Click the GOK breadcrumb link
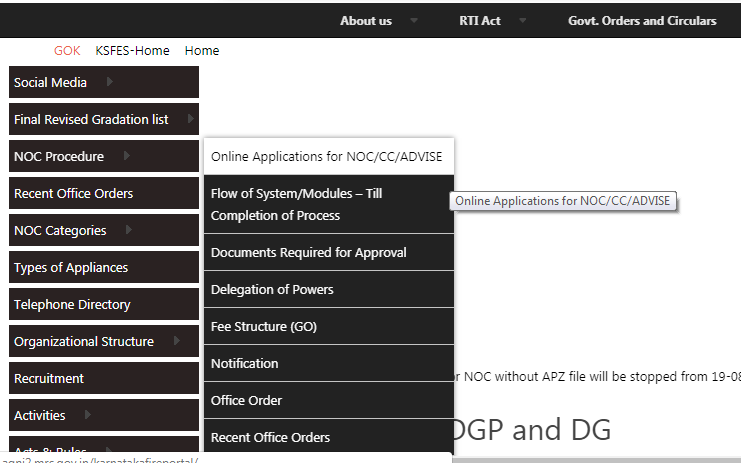 [x=67, y=50]
